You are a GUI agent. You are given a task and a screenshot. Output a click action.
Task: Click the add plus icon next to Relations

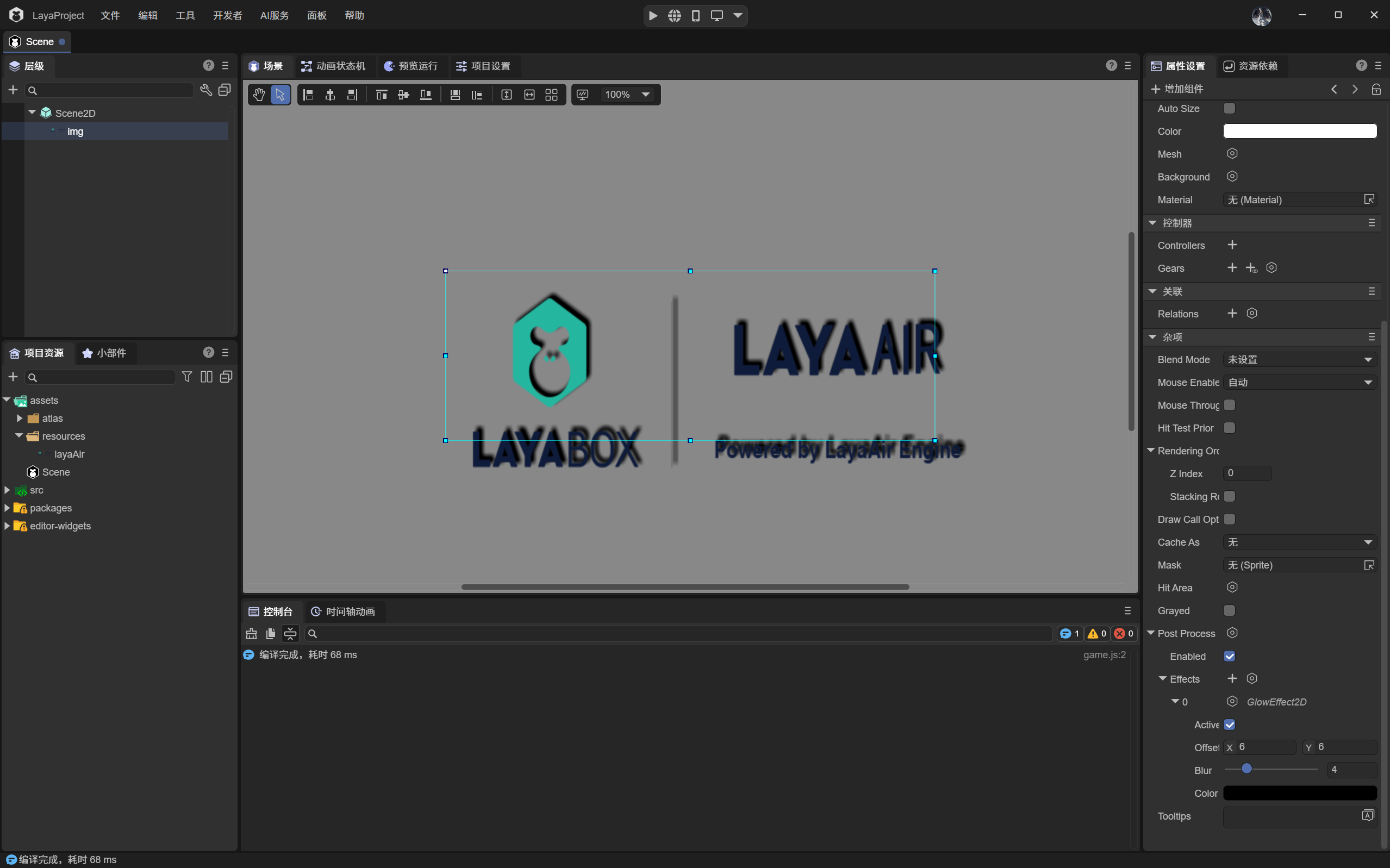point(1231,314)
